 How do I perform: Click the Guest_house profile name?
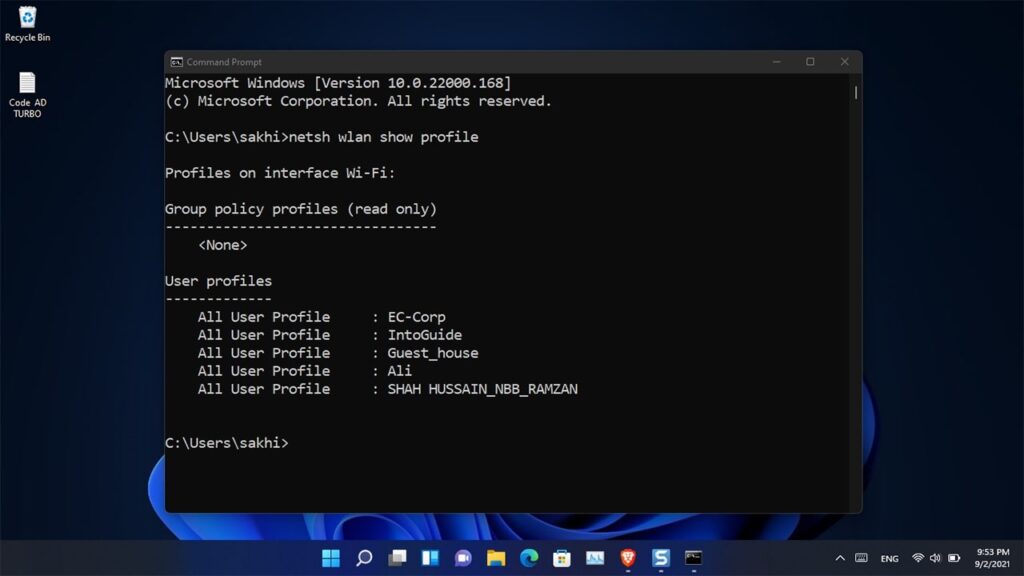433,353
